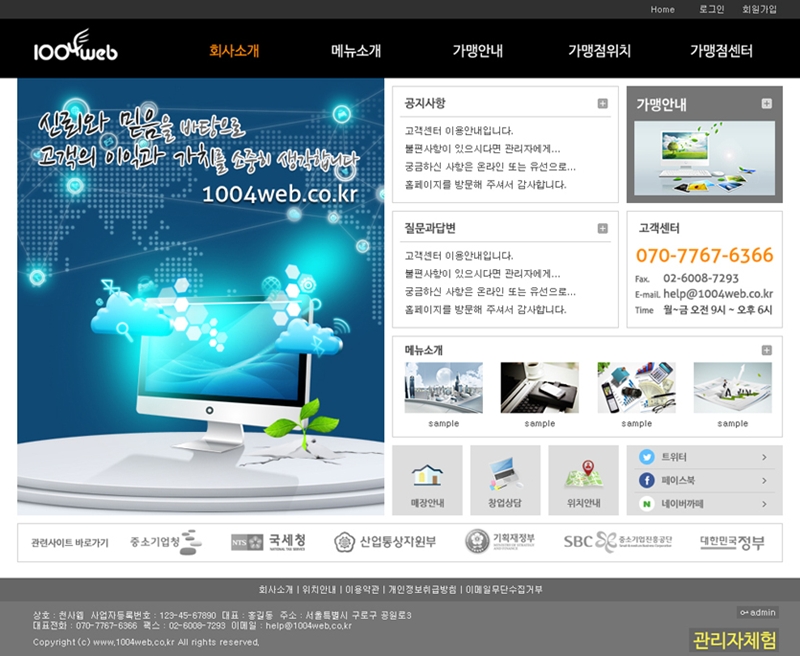Click the 로그인 link at top
Viewport: 800px width, 656px height.
711,9
